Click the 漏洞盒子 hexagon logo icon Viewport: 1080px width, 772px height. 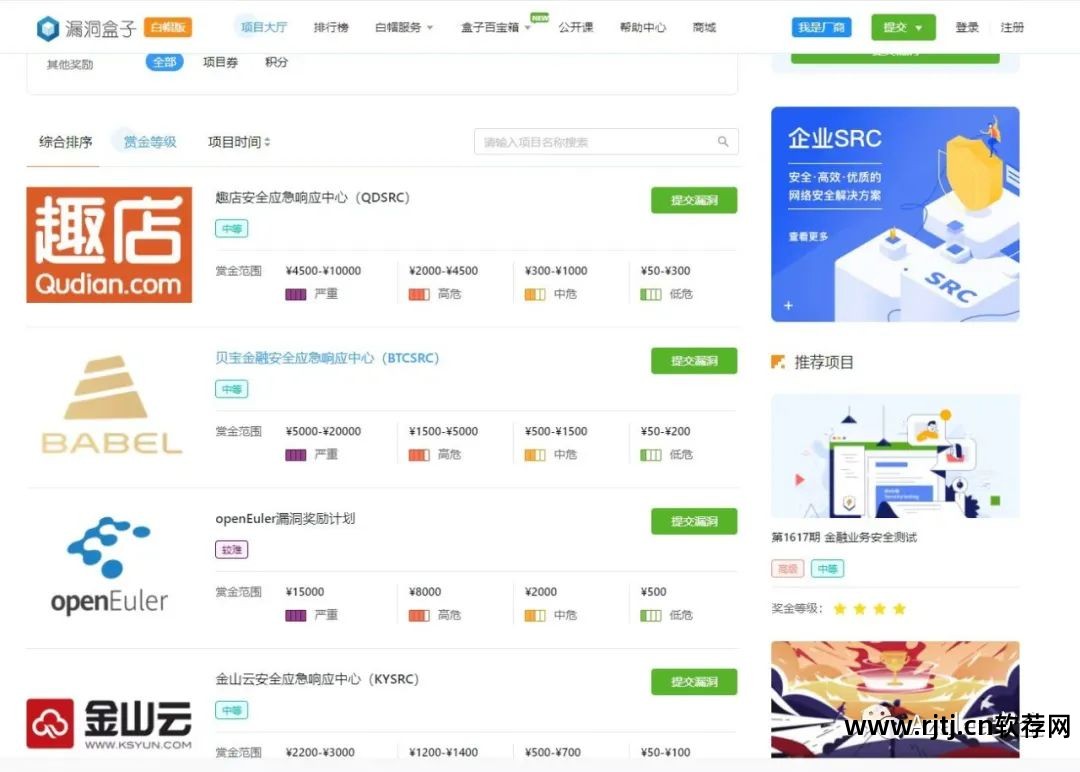[48, 28]
